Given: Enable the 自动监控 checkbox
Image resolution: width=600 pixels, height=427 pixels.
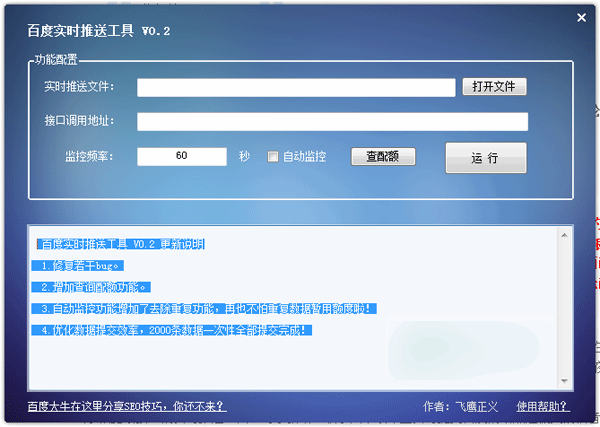Looking at the screenshot, I should [x=273, y=156].
